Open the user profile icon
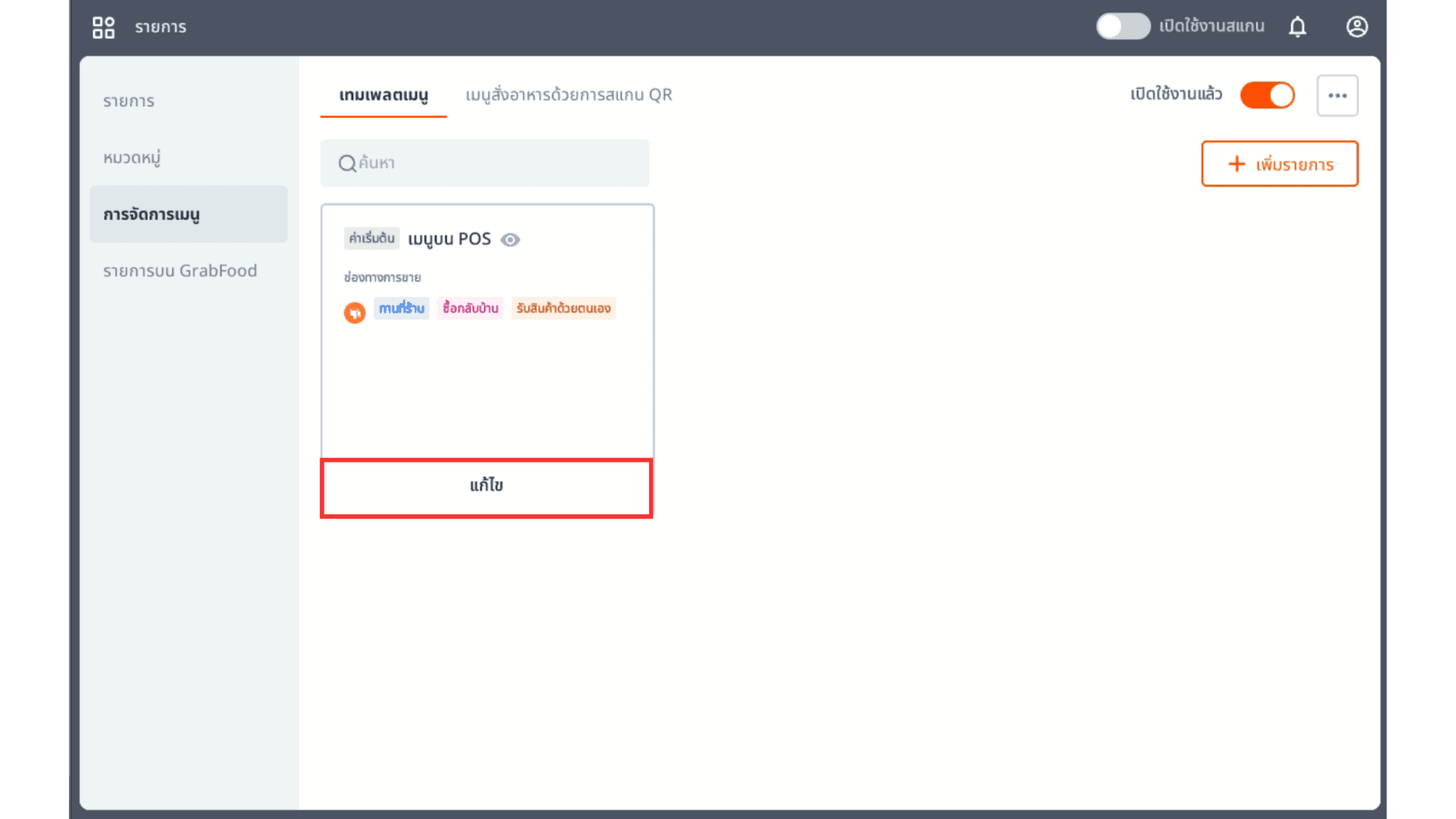This screenshot has width=1456, height=819. [x=1357, y=27]
